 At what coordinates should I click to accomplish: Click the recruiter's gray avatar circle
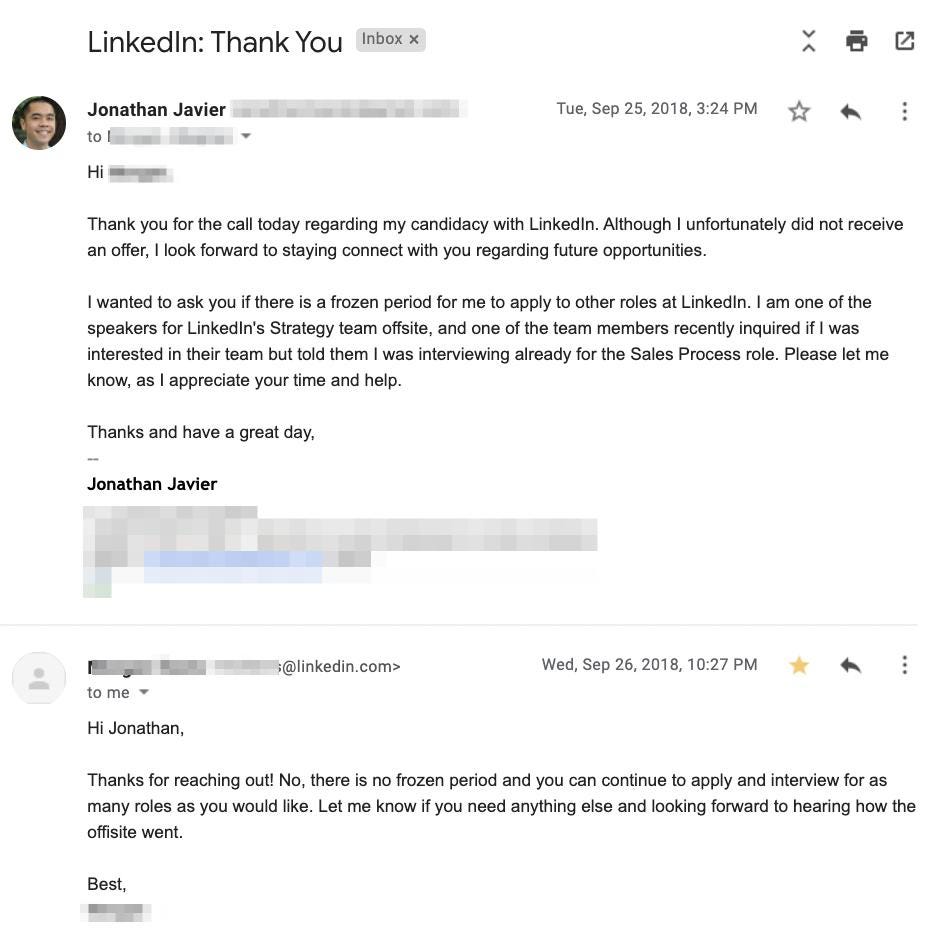click(38, 678)
